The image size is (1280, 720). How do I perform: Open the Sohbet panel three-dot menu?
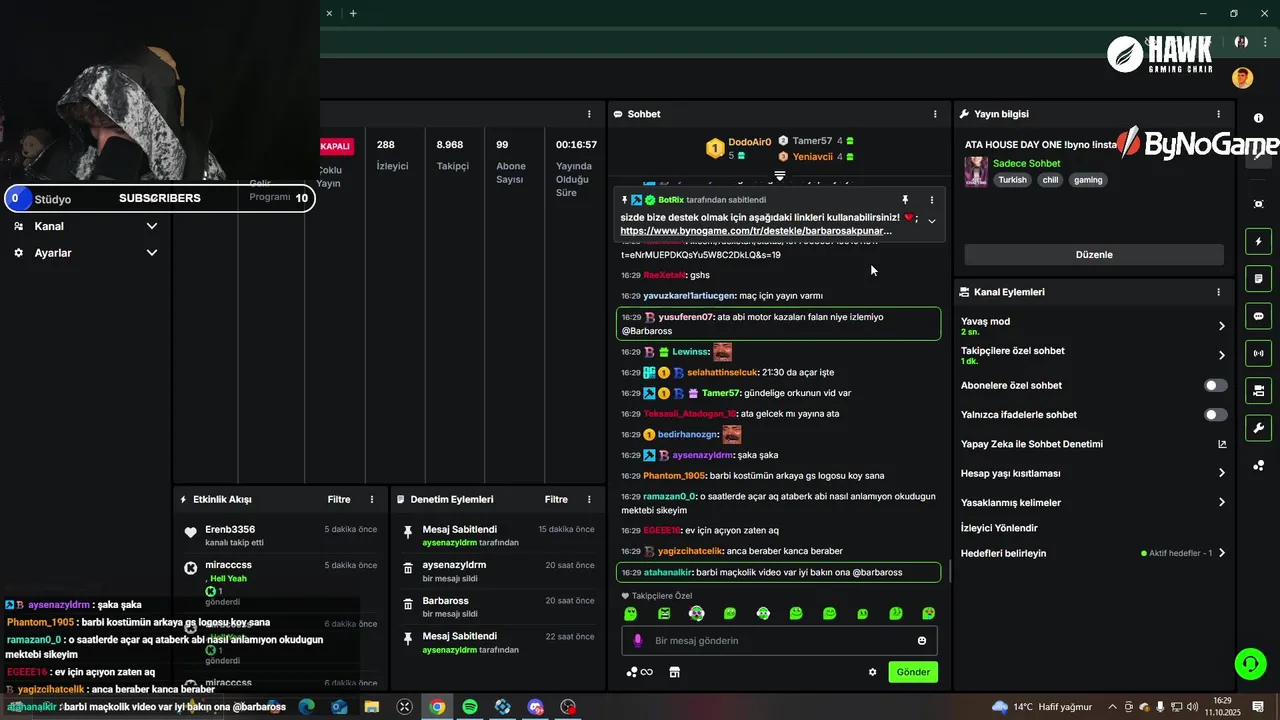pyautogui.click(x=935, y=114)
